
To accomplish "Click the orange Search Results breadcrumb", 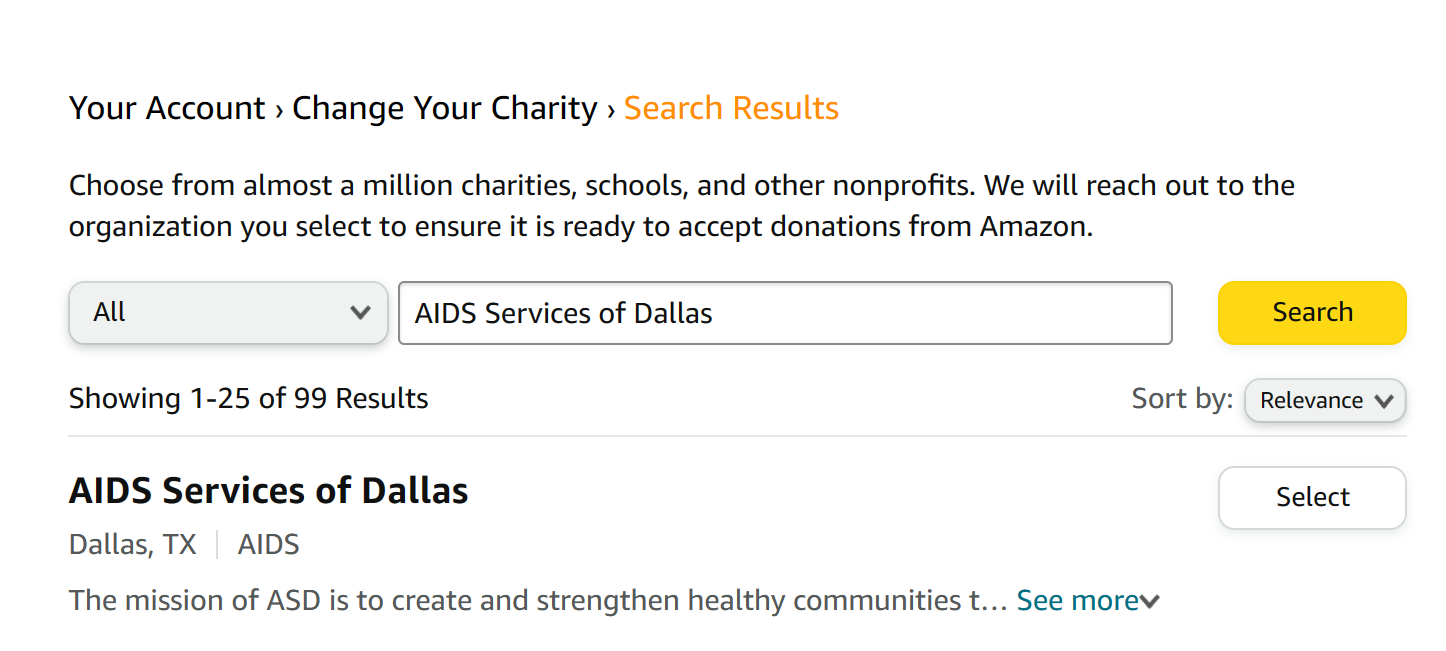I will pyautogui.click(x=731, y=108).
